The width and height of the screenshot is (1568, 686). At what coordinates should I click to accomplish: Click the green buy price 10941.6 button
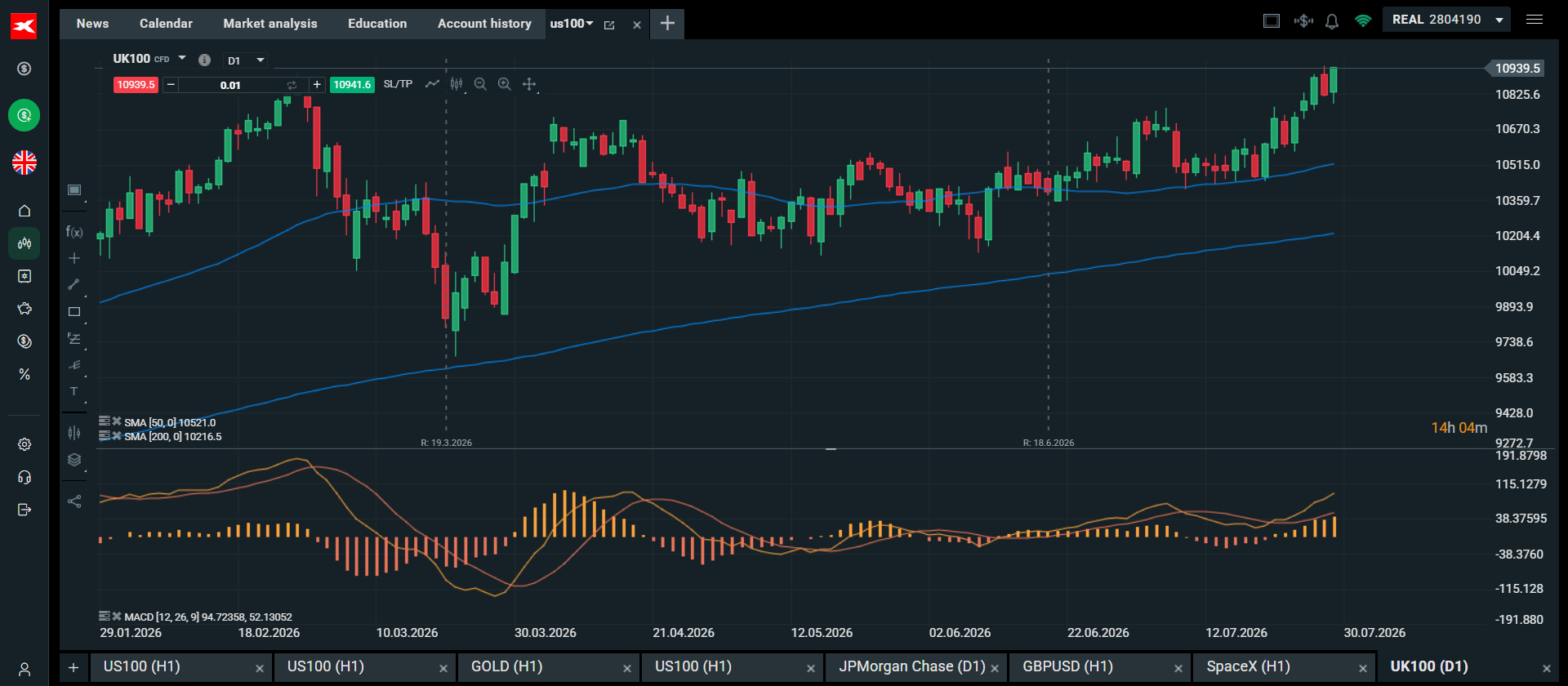(352, 85)
